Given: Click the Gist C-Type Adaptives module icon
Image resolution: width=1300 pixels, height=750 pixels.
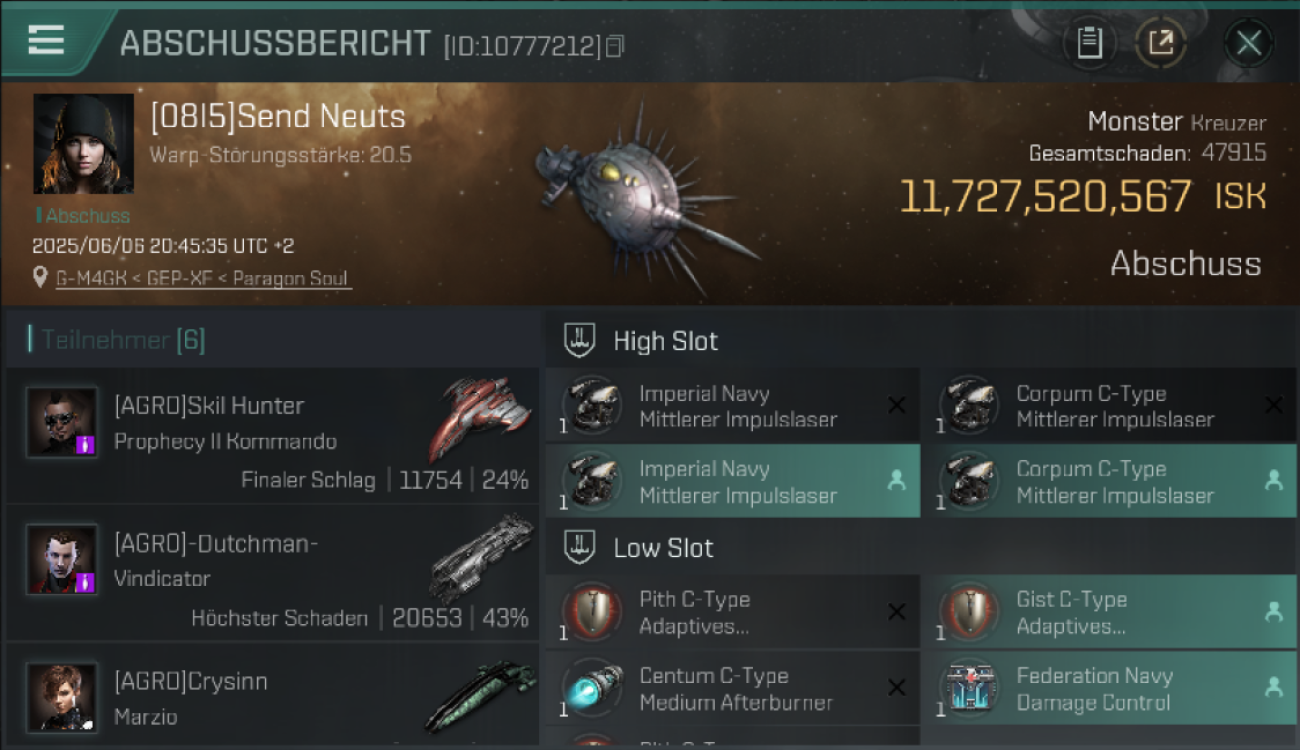Looking at the screenshot, I should [x=970, y=612].
